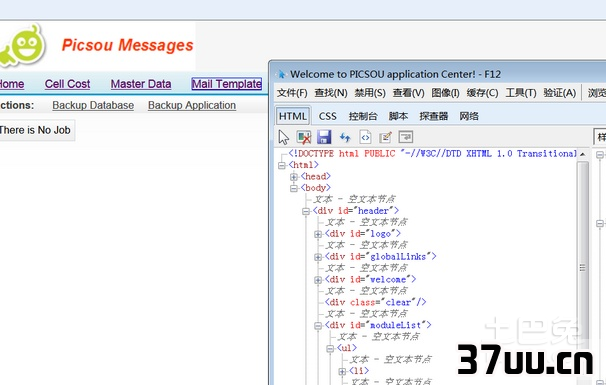Collapse the <html> node

pos(282,165)
